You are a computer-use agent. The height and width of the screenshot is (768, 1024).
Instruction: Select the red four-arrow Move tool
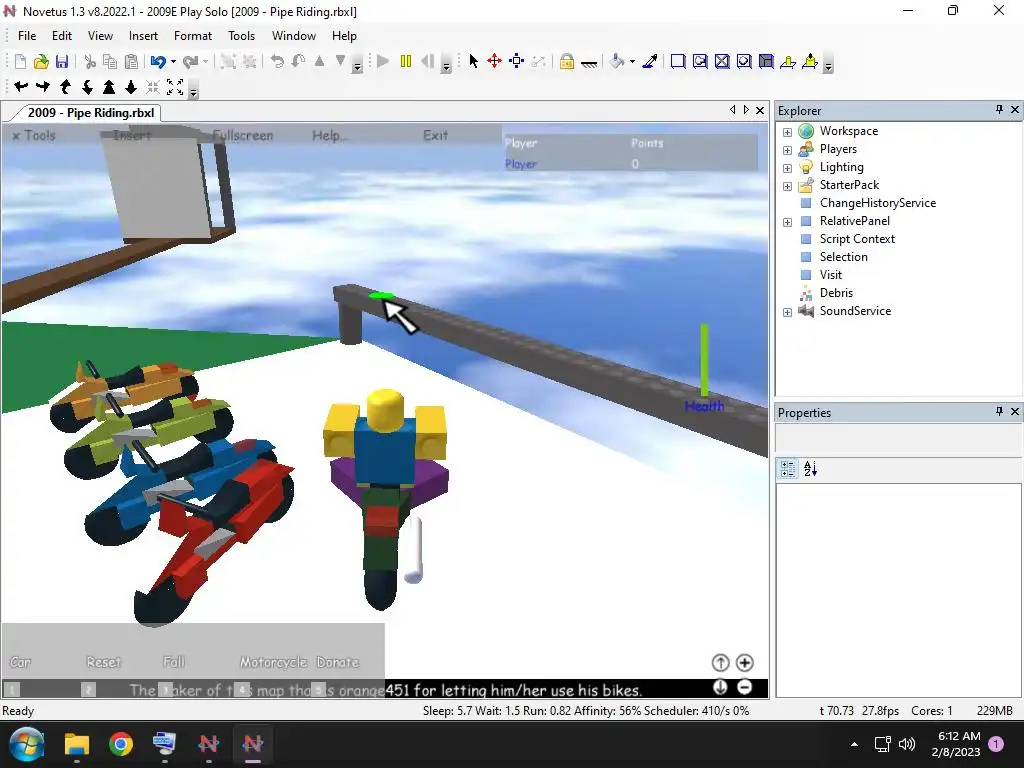coord(494,61)
